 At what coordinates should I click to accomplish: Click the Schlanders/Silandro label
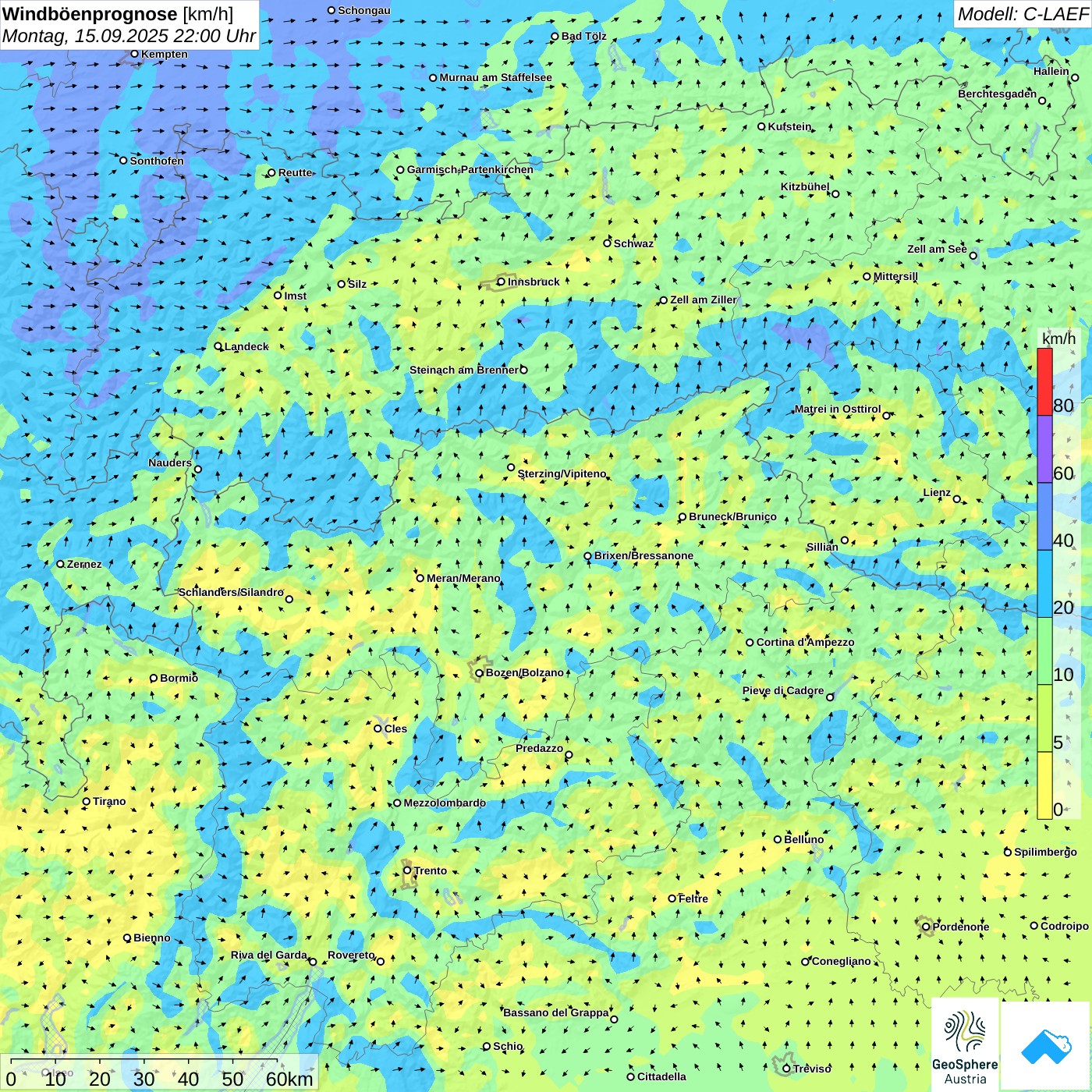click(x=231, y=592)
